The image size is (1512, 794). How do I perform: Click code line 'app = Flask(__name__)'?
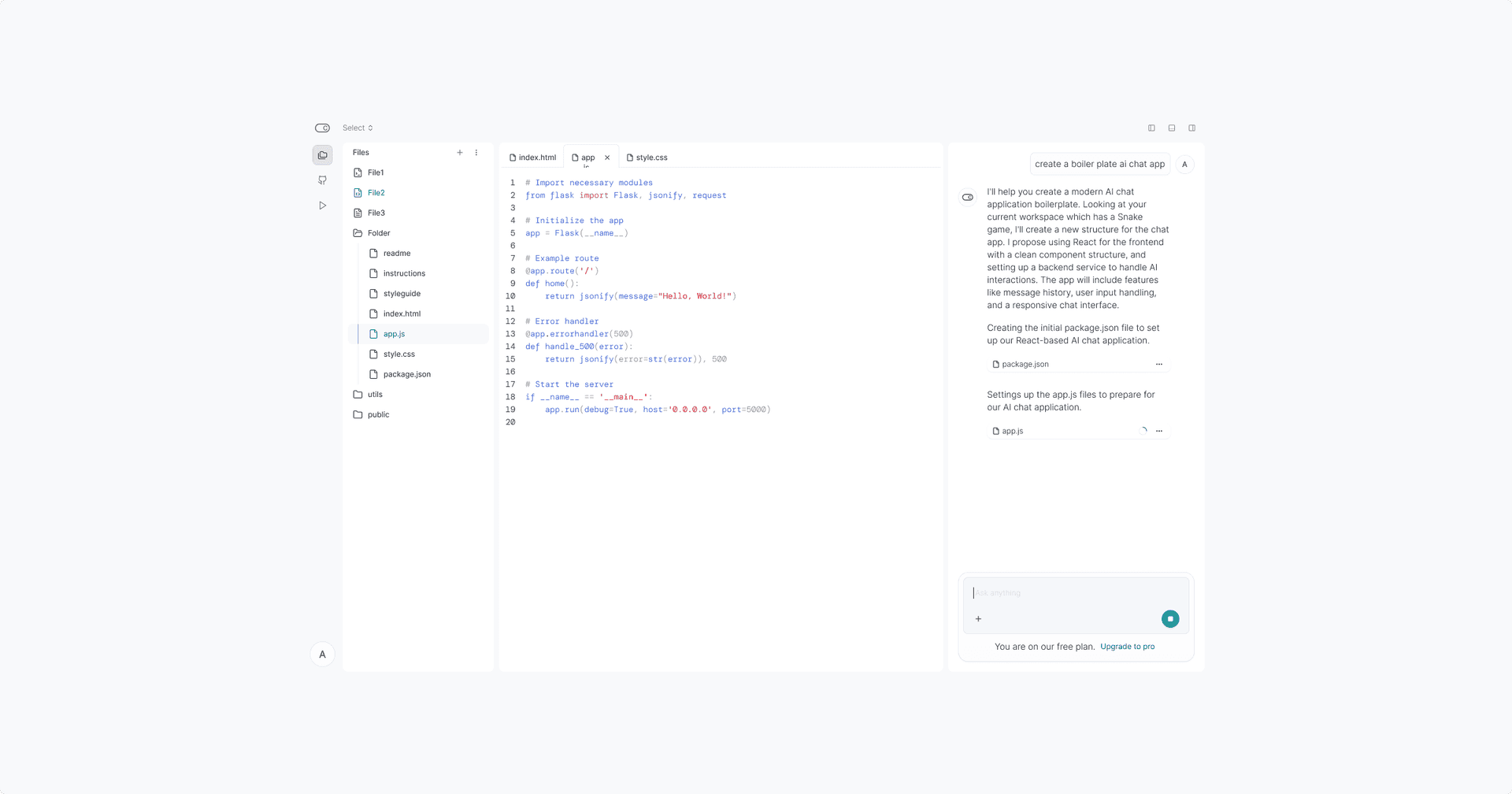(577, 233)
